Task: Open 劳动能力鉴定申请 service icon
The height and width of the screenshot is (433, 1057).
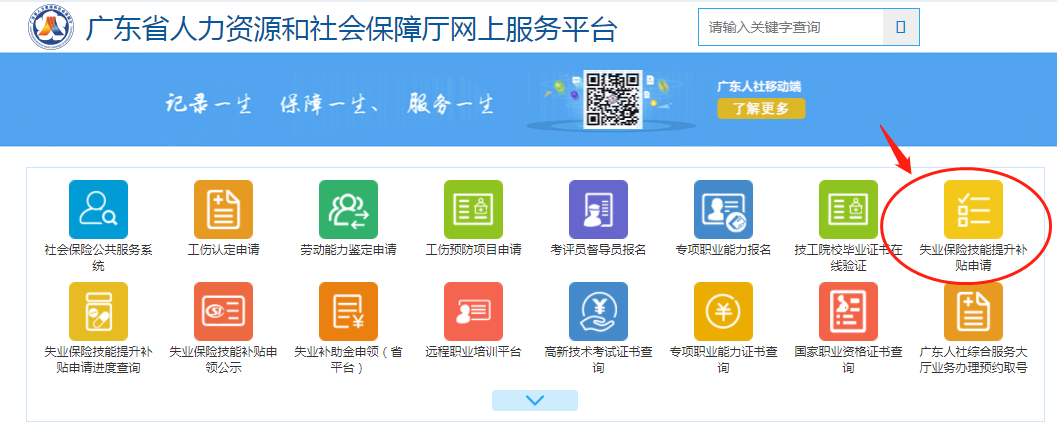Action: [x=348, y=210]
